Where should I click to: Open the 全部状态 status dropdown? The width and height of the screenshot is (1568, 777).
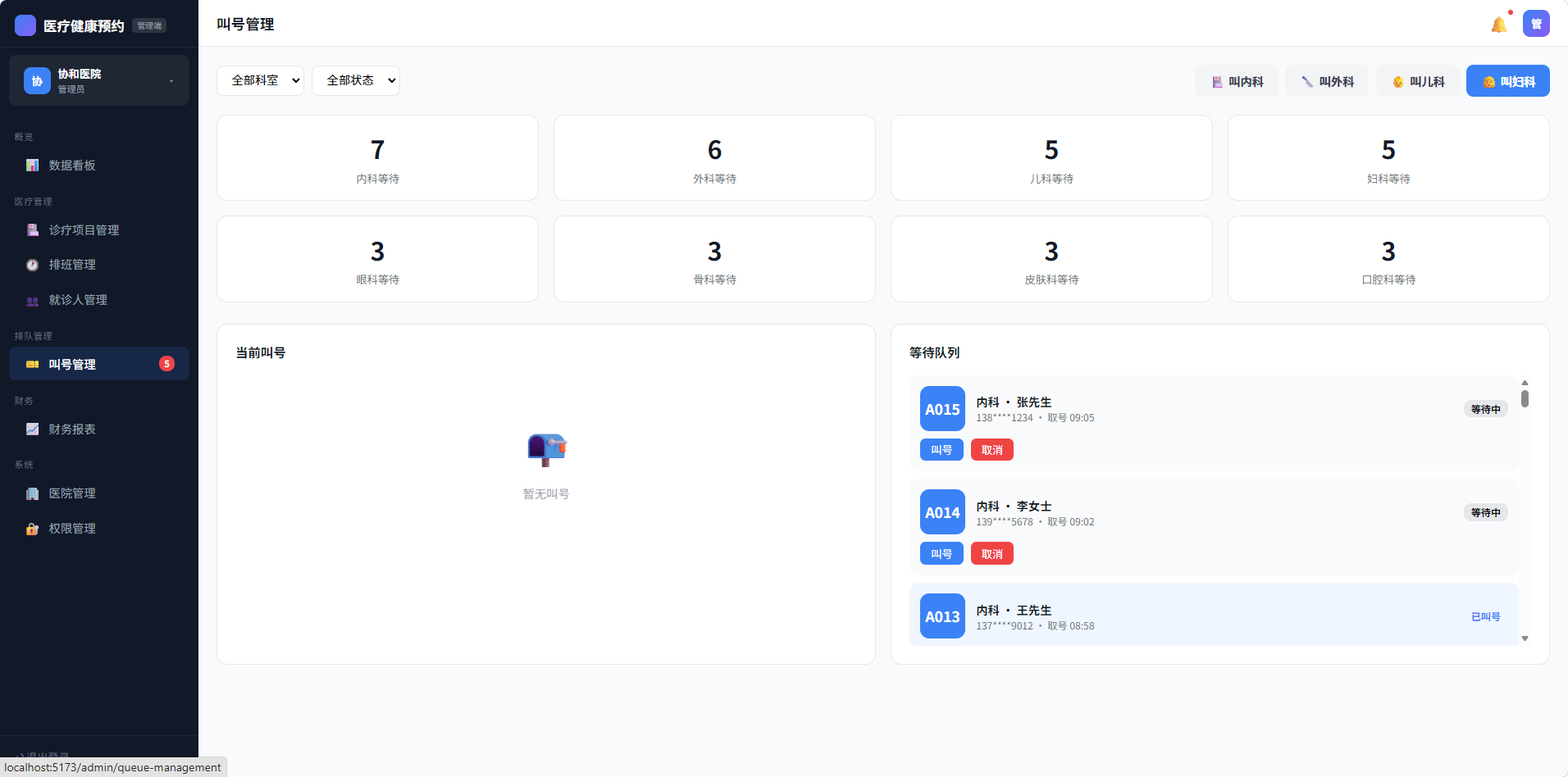click(x=355, y=80)
